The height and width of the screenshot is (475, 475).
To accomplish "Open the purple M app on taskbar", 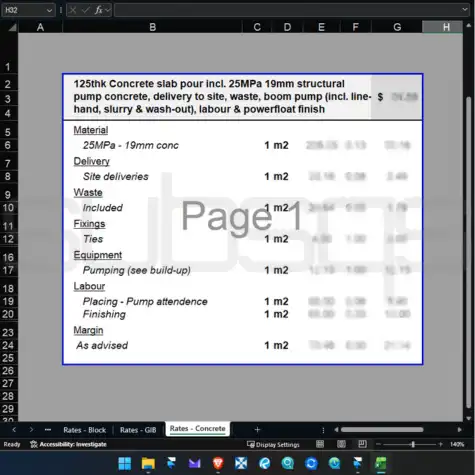I will pos(195,463).
